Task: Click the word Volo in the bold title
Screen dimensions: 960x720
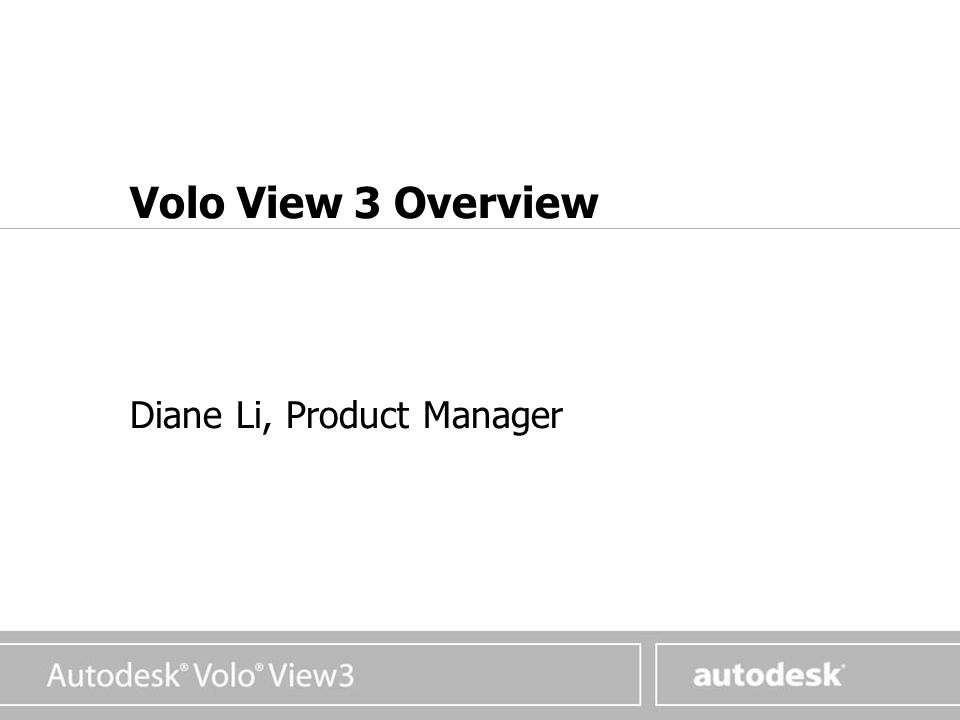Action: click(x=176, y=202)
